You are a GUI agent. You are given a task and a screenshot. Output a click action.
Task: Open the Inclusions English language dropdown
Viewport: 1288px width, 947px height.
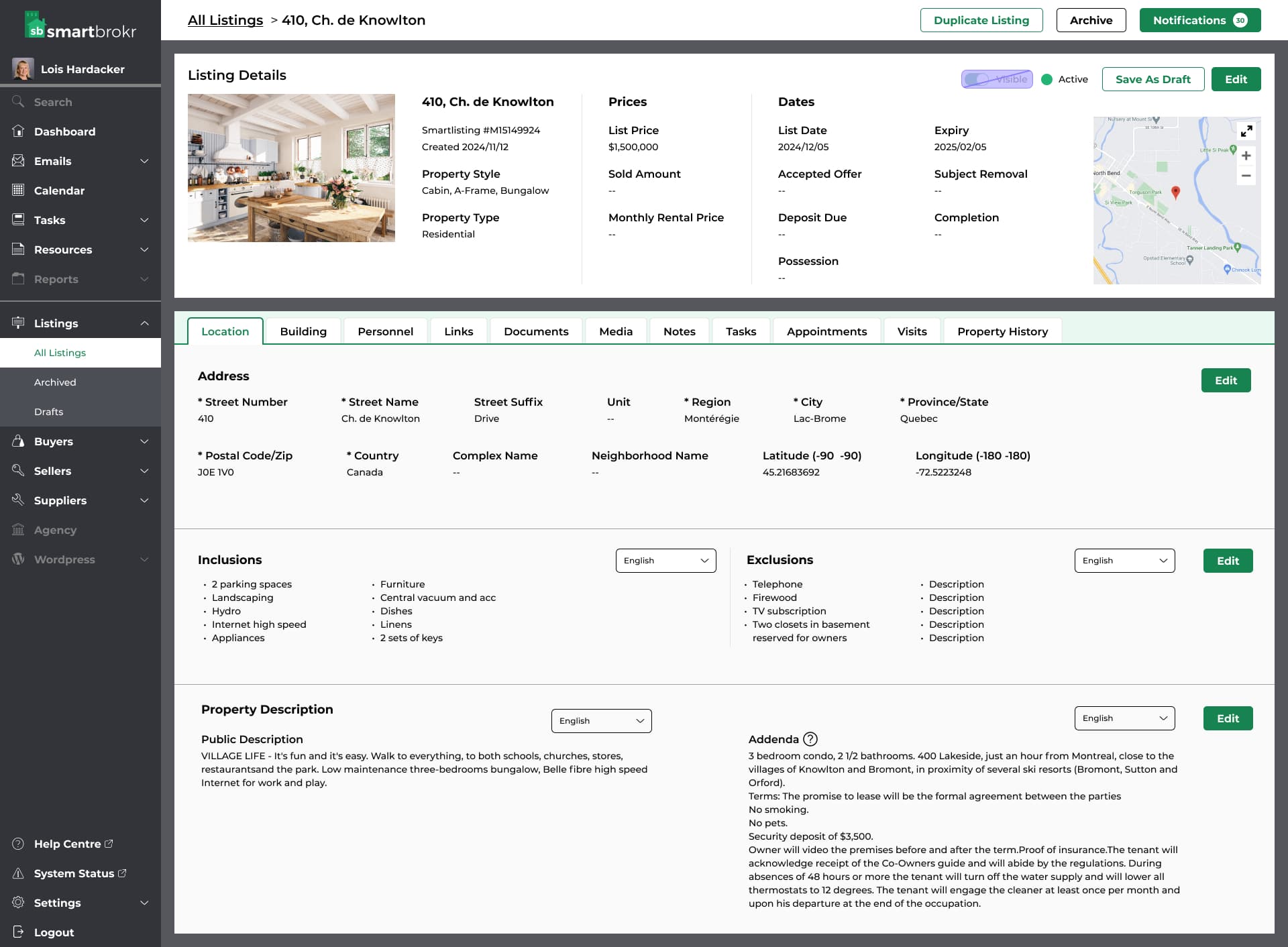[x=665, y=560]
